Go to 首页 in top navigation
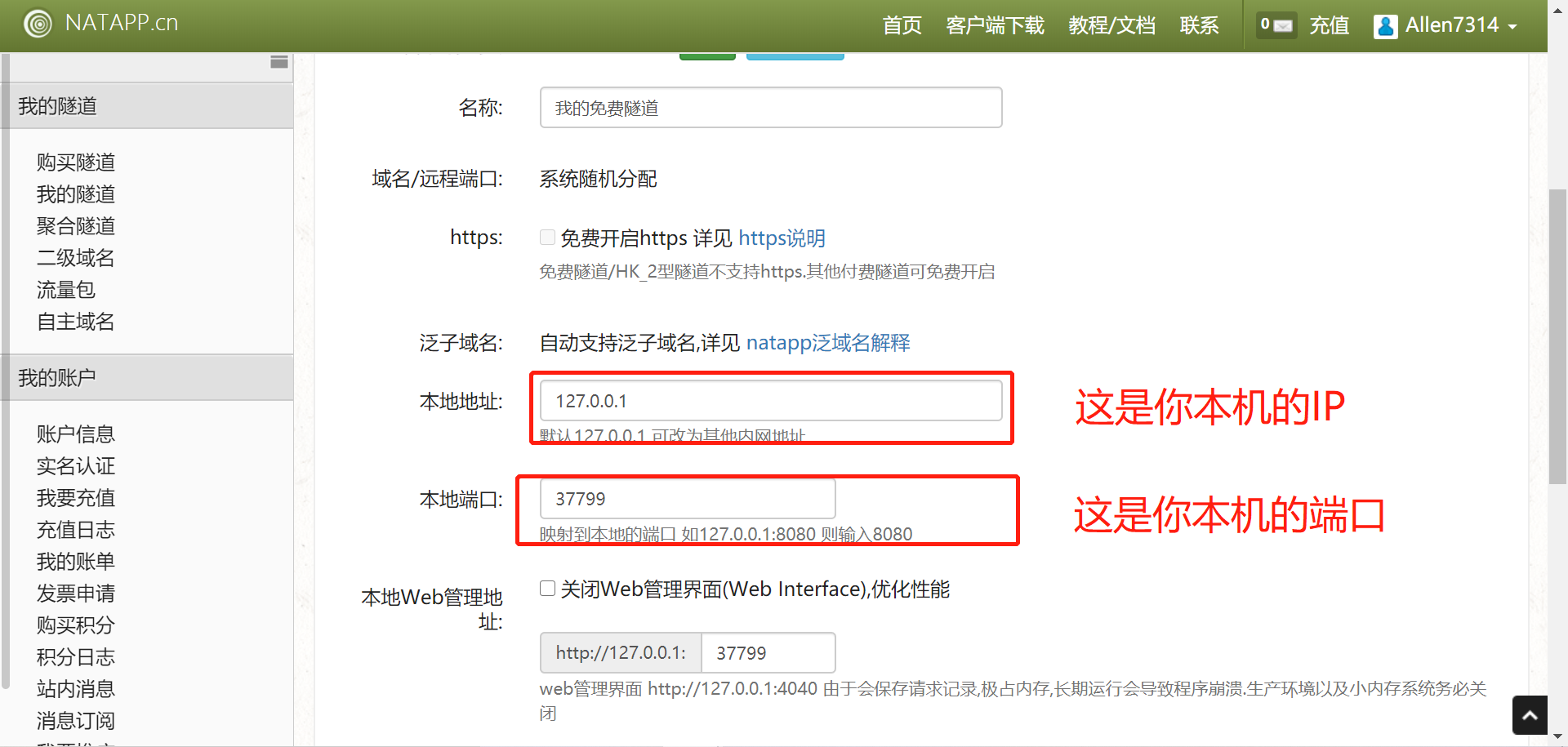 pyautogui.click(x=902, y=25)
